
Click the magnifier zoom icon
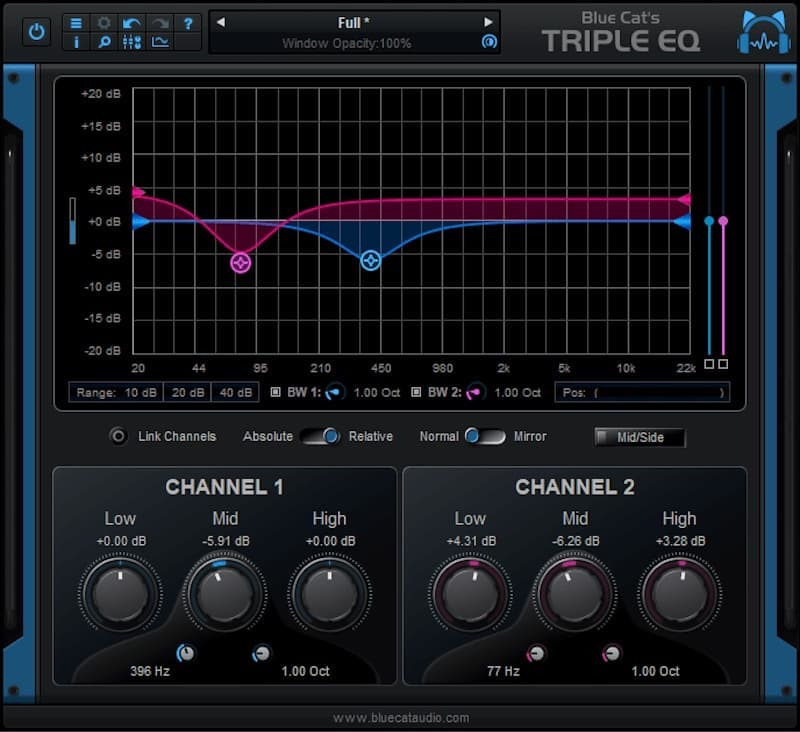point(104,42)
